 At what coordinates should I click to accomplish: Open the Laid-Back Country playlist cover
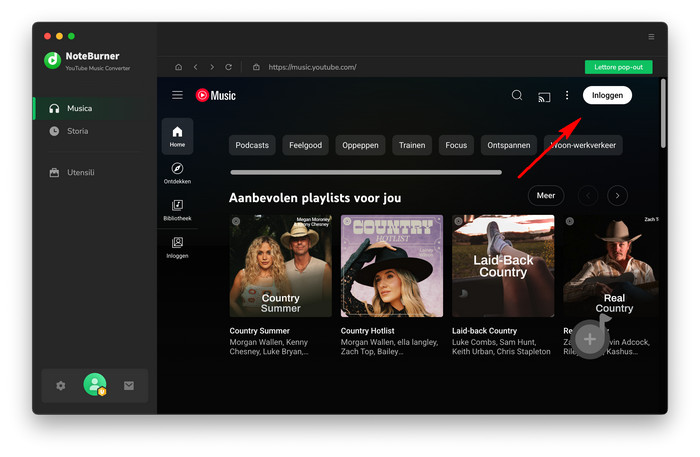point(503,266)
